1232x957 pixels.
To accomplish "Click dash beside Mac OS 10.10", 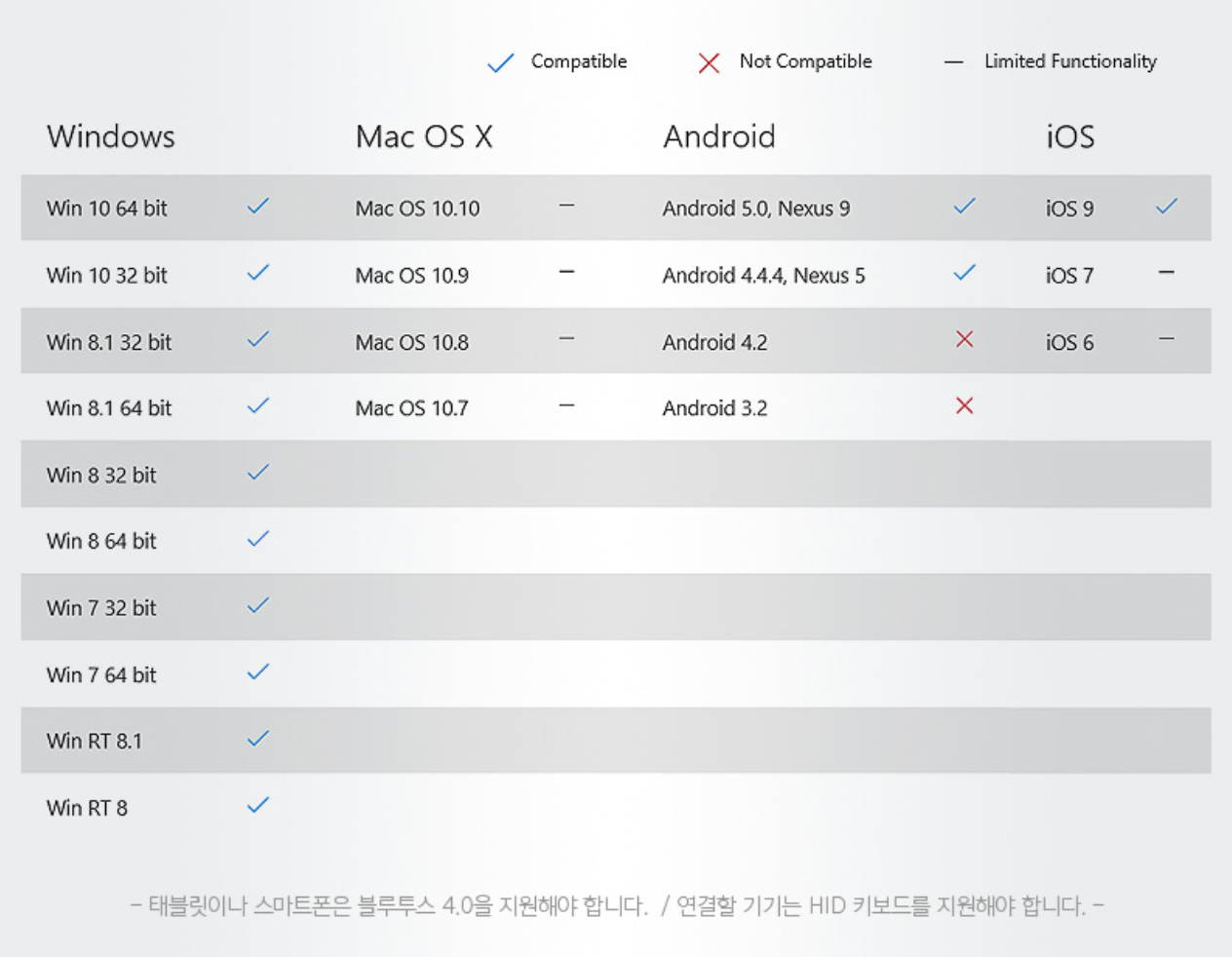I will (x=566, y=206).
